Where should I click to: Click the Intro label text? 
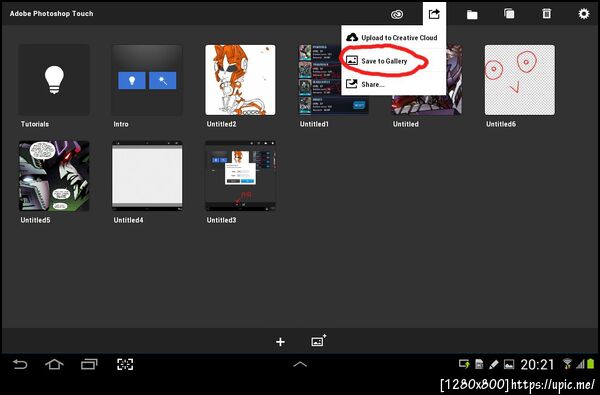coord(121,124)
